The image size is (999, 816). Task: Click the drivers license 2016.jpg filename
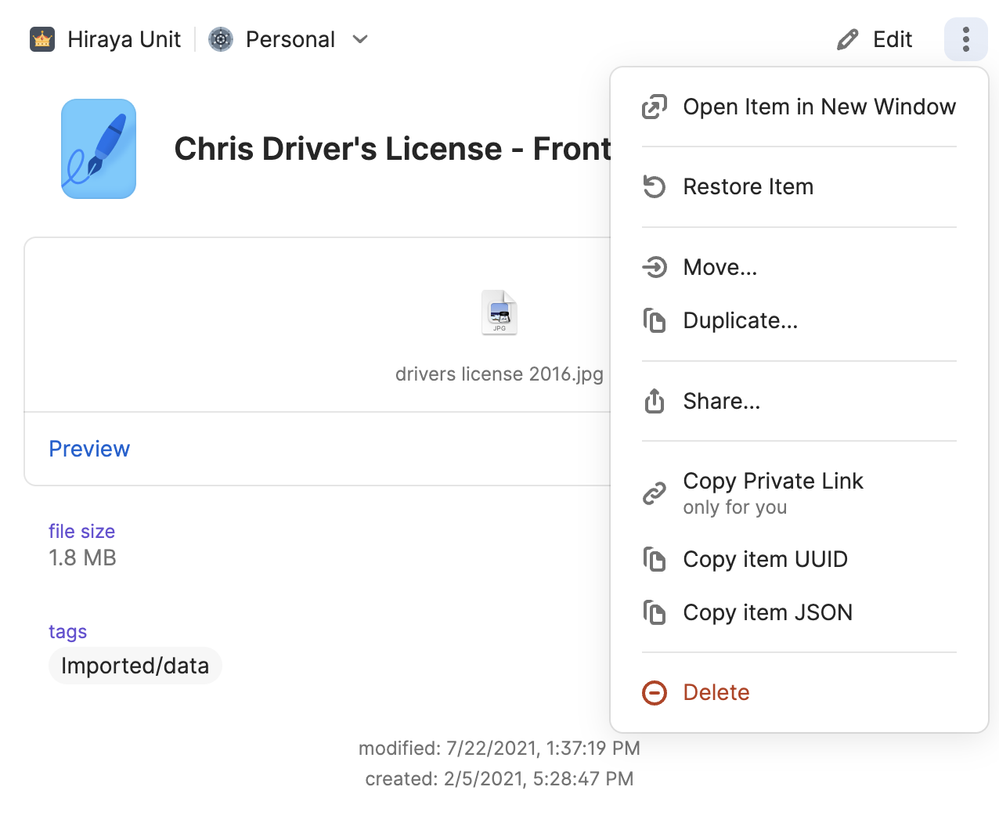pos(499,375)
